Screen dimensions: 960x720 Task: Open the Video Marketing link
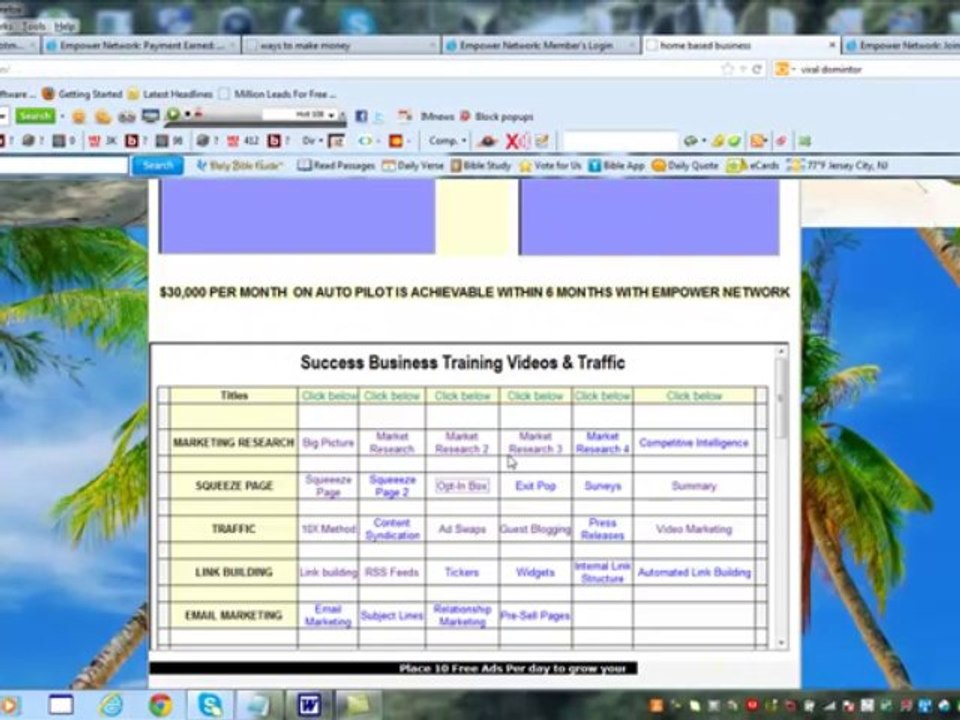(x=694, y=529)
